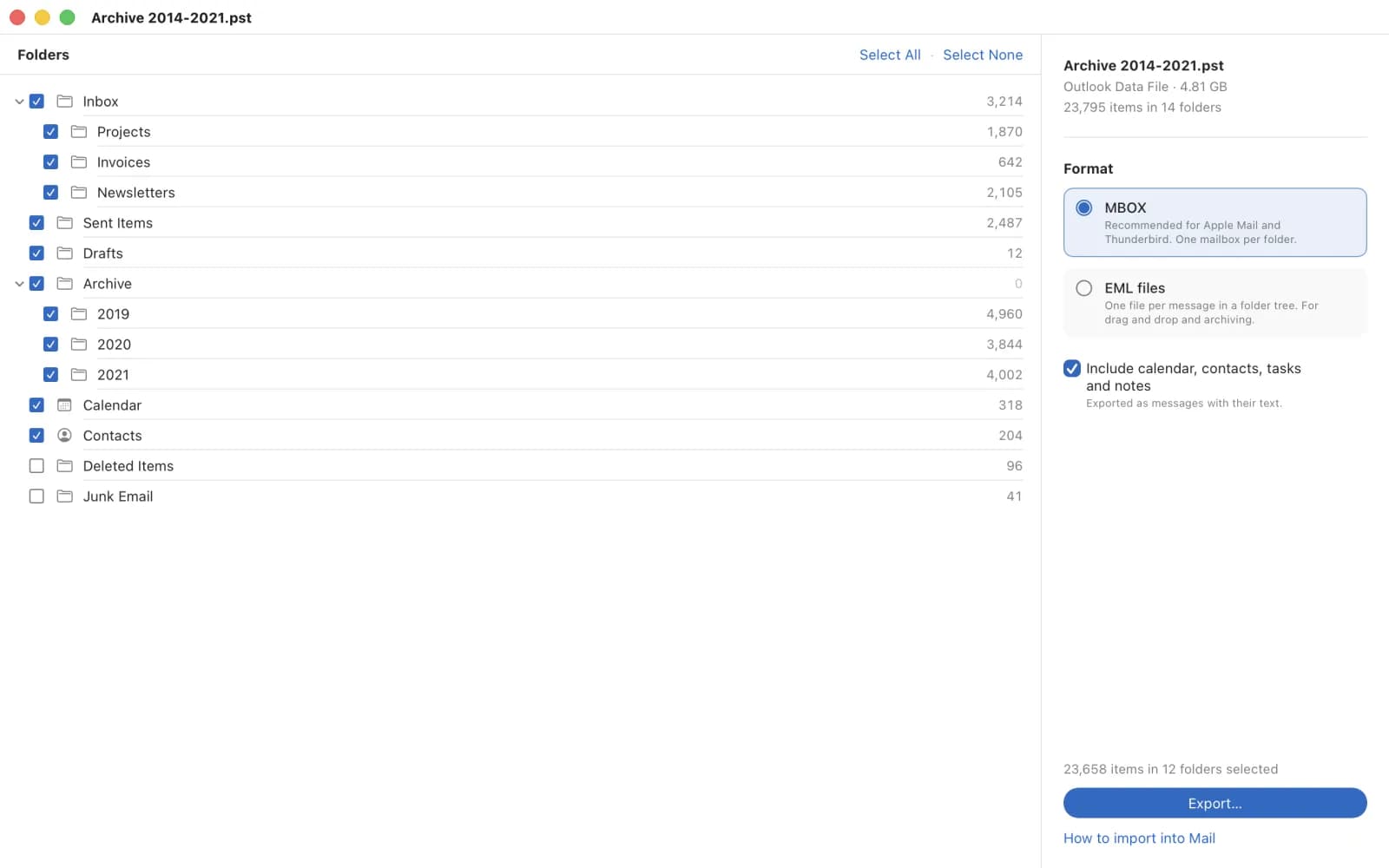Screen dimensions: 1389x868
Task: Click the Drafts folder icon
Action: pyautogui.click(x=64, y=253)
